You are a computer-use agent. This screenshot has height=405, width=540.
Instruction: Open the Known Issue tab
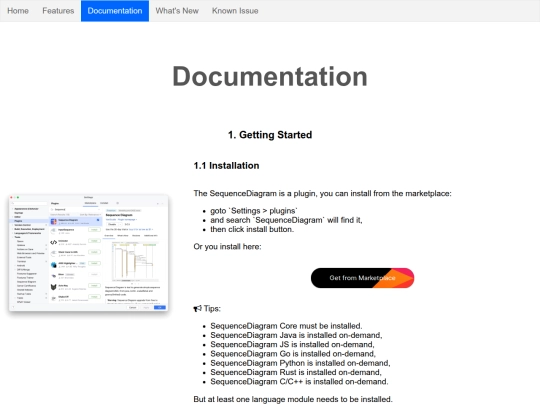(235, 11)
